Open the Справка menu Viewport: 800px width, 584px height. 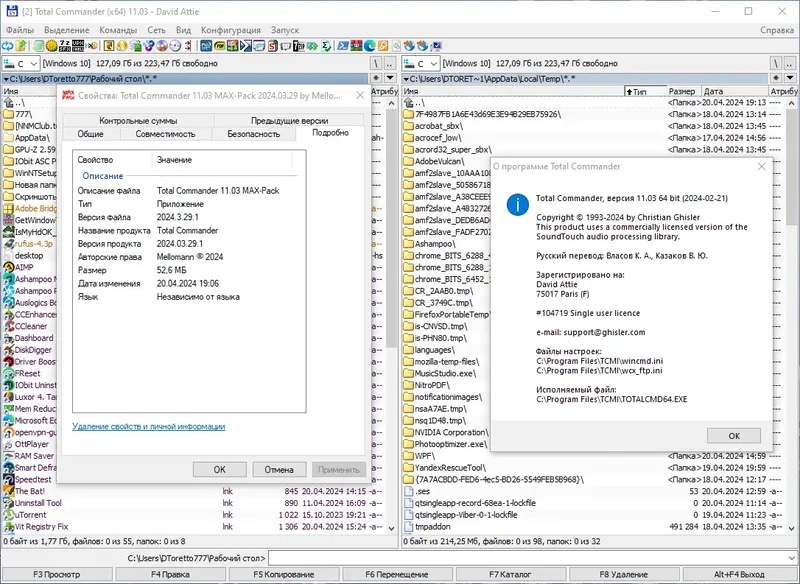click(777, 30)
